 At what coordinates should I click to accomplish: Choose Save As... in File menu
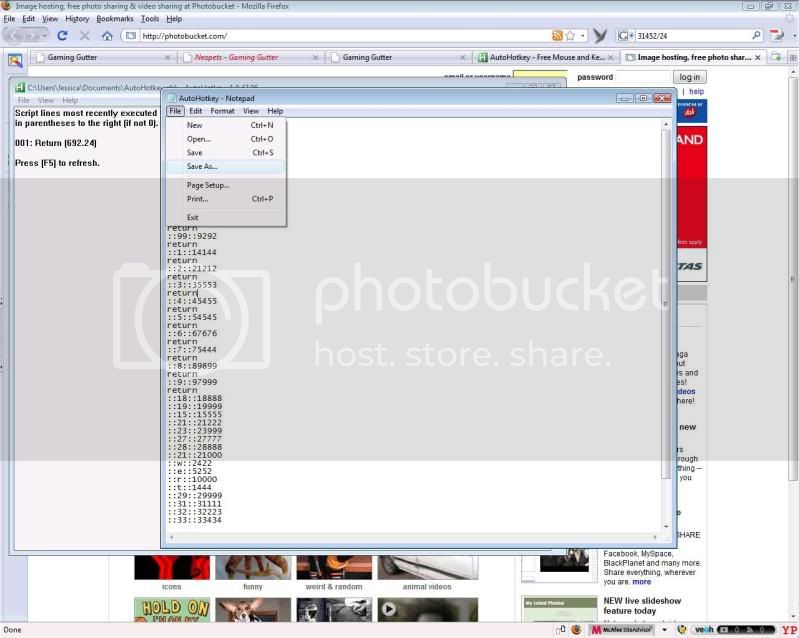click(201, 166)
